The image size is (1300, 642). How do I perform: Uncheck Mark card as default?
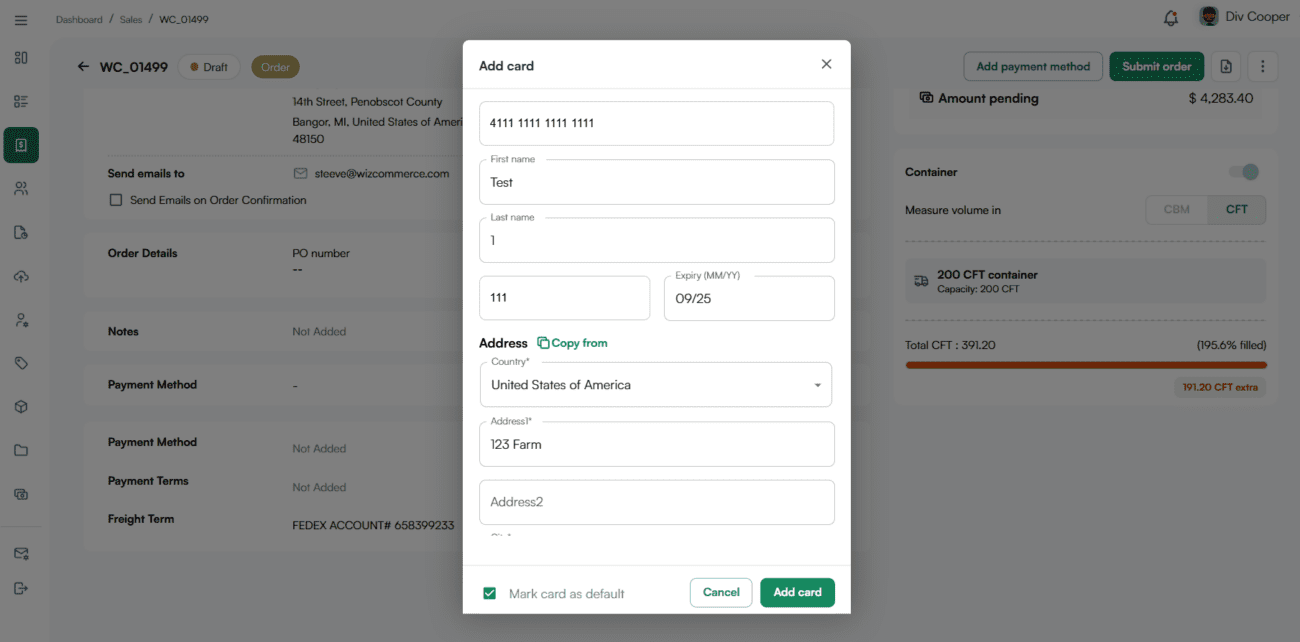click(x=490, y=593)
